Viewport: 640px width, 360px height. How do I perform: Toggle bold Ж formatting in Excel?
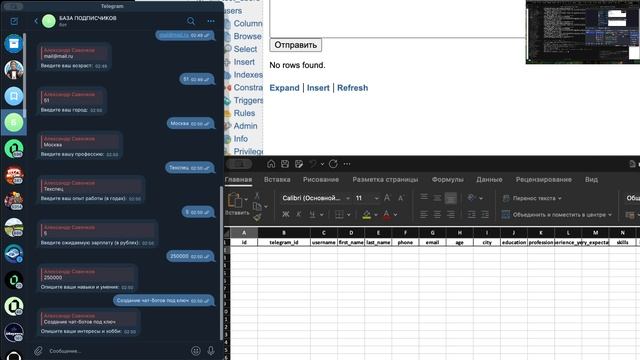286,214
